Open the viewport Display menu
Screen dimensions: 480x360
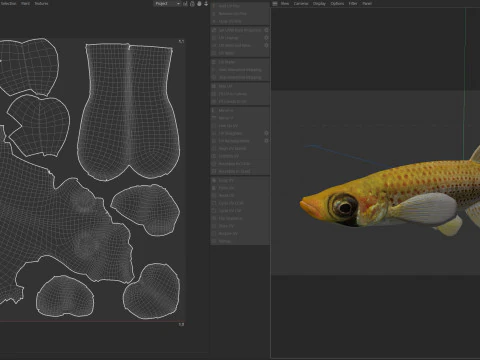click(x=319, y=4)
